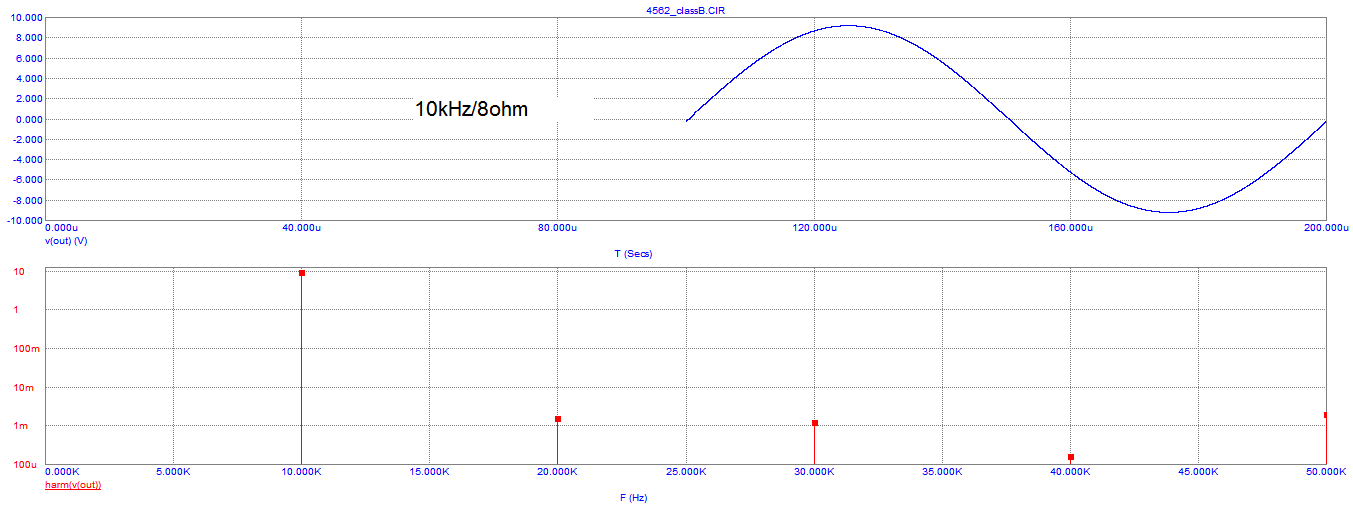Click the 35.000K frequency axis label
The width and height of the screenshot is (1353, 515).
942,471
